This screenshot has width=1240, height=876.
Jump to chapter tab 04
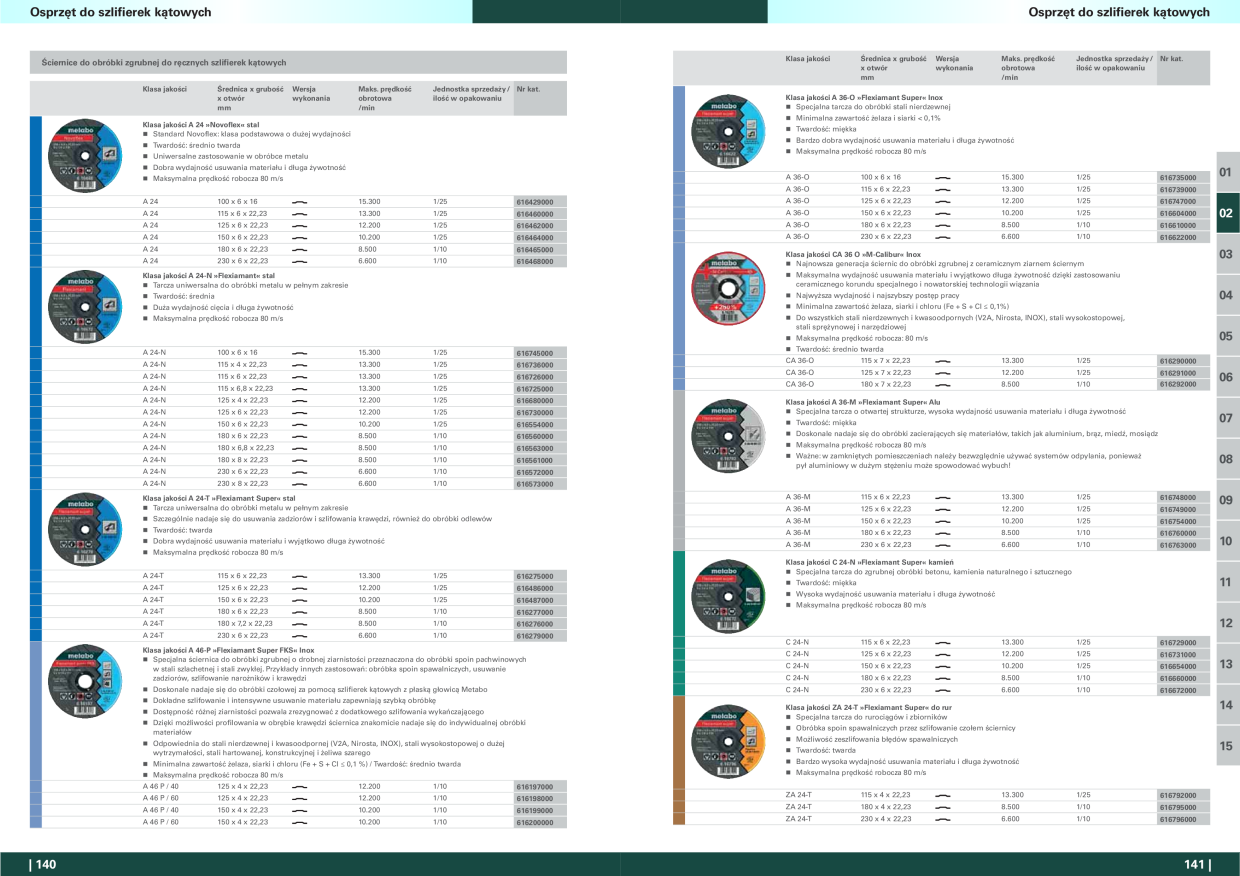point(1226,296)
